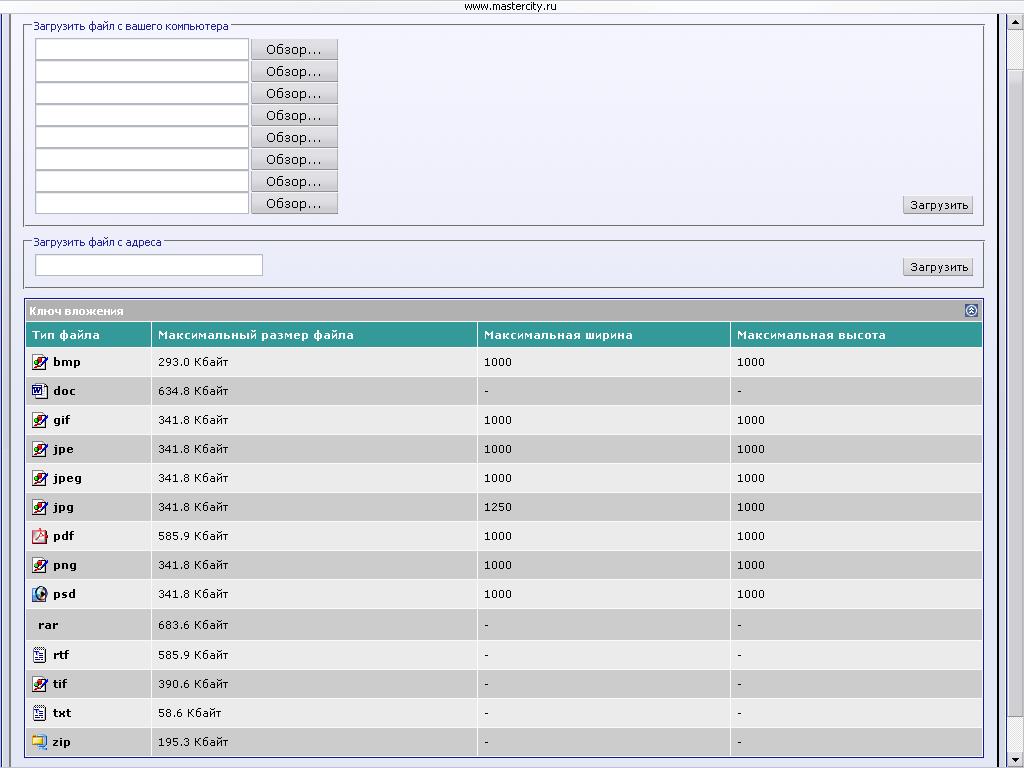
Task: Click fifth Обзор... browse button
Action: point(295,137)
